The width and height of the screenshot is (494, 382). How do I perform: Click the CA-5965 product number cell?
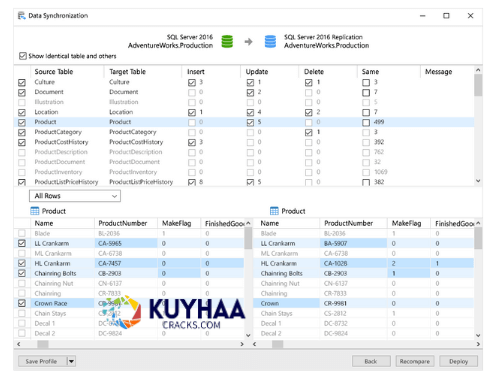tap(126, 243)
